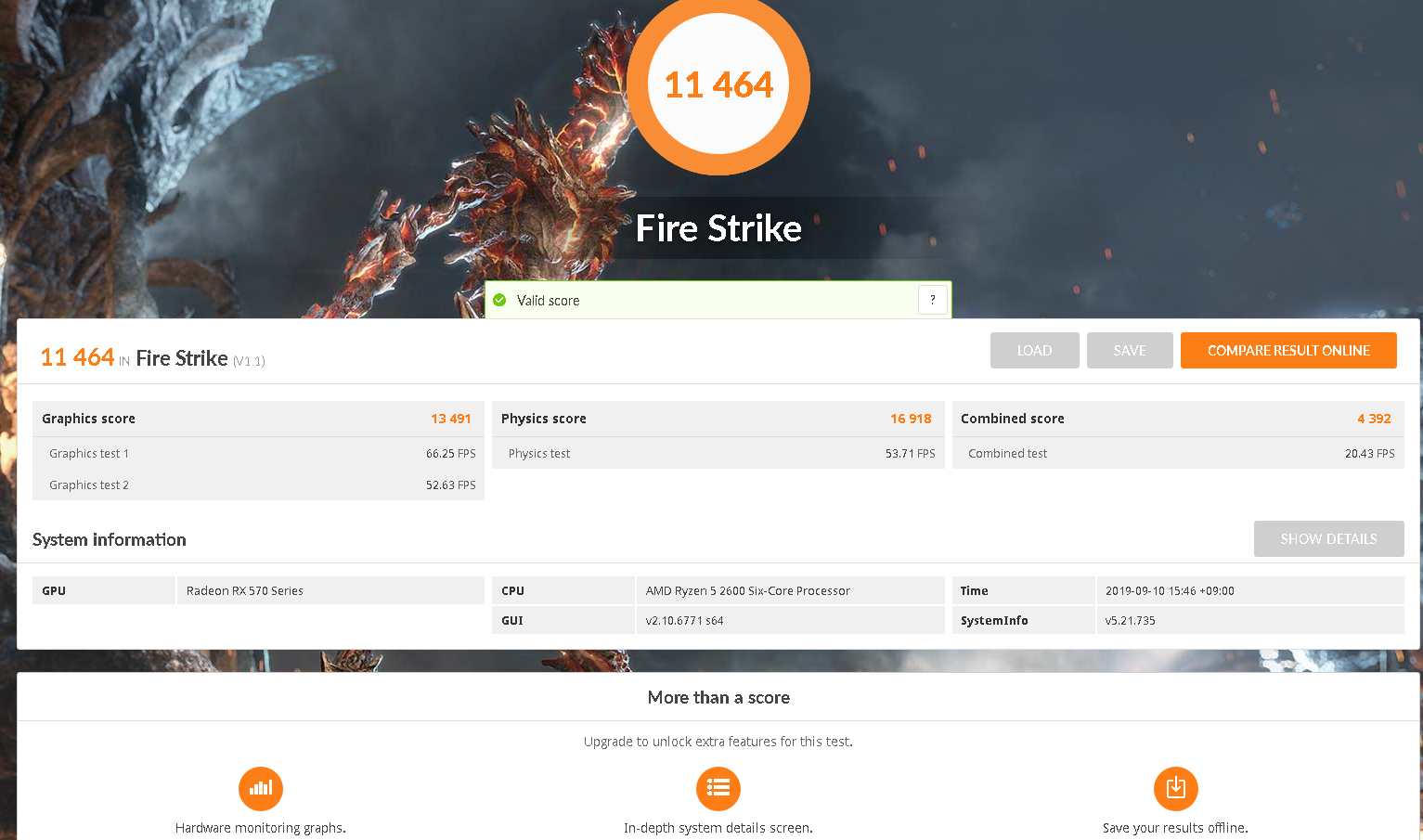This screenshot has height=840, width=1423.
Task: Click the Graphics score header label
Action: click(88, 419)
